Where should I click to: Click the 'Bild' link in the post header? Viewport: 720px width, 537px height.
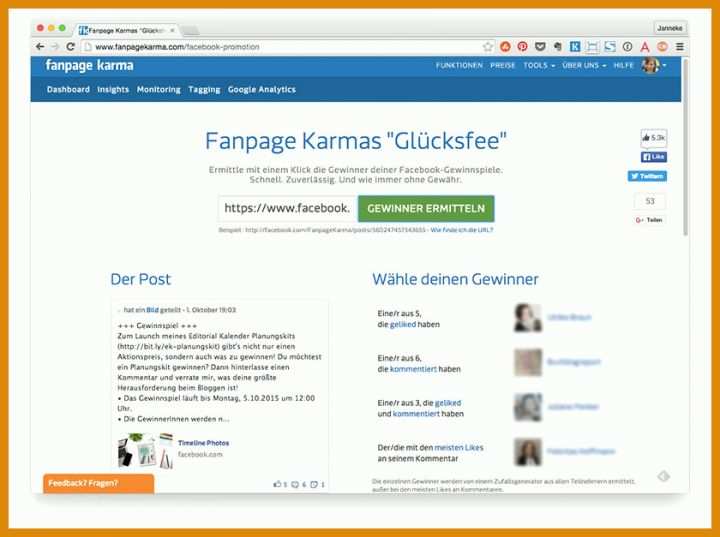click(x=152, y=311)
